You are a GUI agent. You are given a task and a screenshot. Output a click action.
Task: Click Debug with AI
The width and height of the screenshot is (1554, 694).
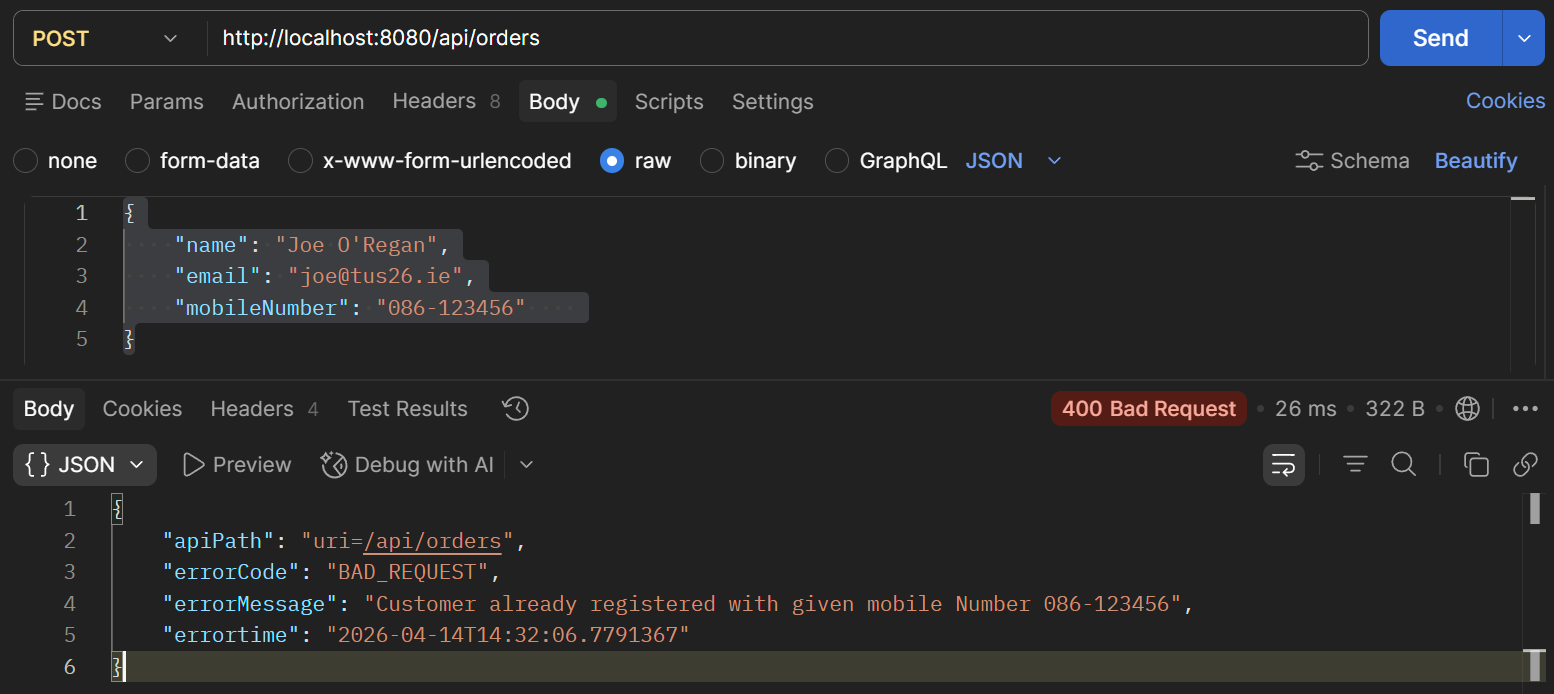point(407,464)
